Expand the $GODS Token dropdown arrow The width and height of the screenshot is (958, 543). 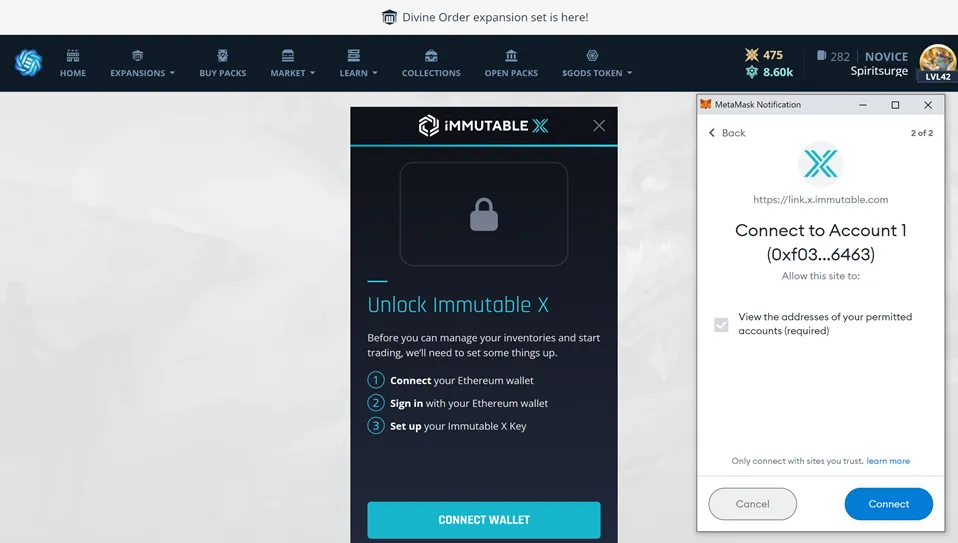tap(630, 73)
